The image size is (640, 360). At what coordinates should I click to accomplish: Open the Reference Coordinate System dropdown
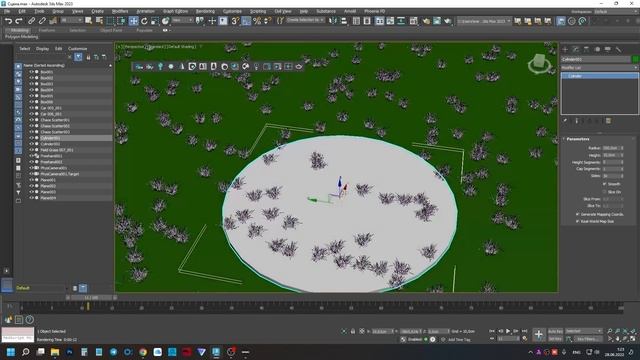(x=182, y=20)
